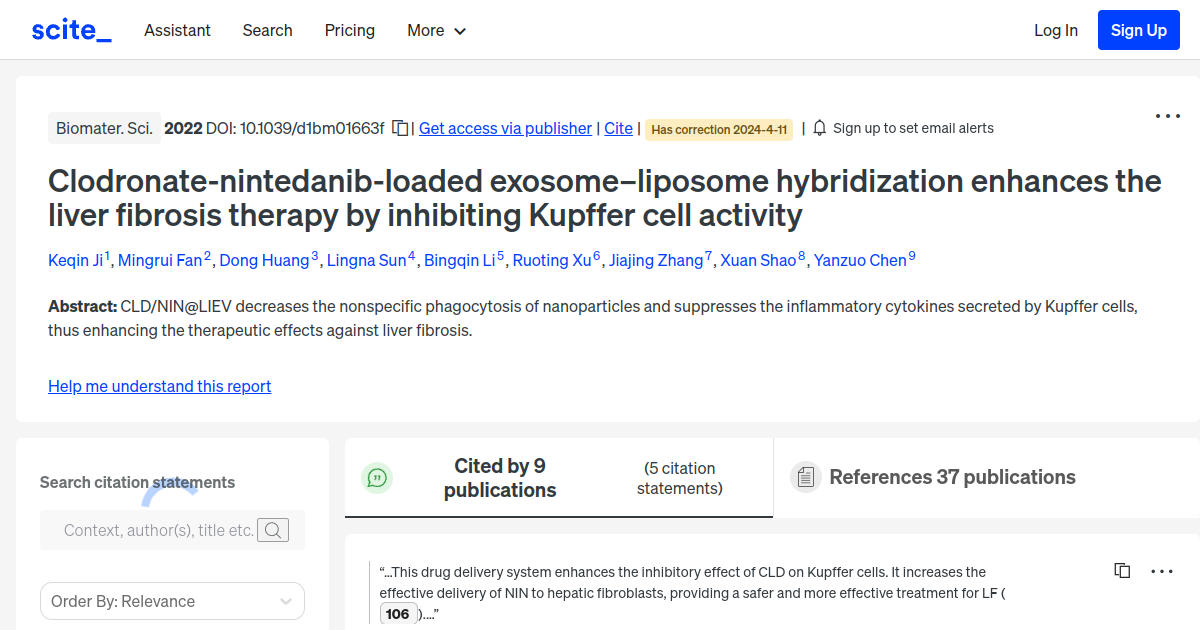Copy the citation statement using its copy icon
Viewport: 1200px width, 630px height.
[x=1122, y=570]
